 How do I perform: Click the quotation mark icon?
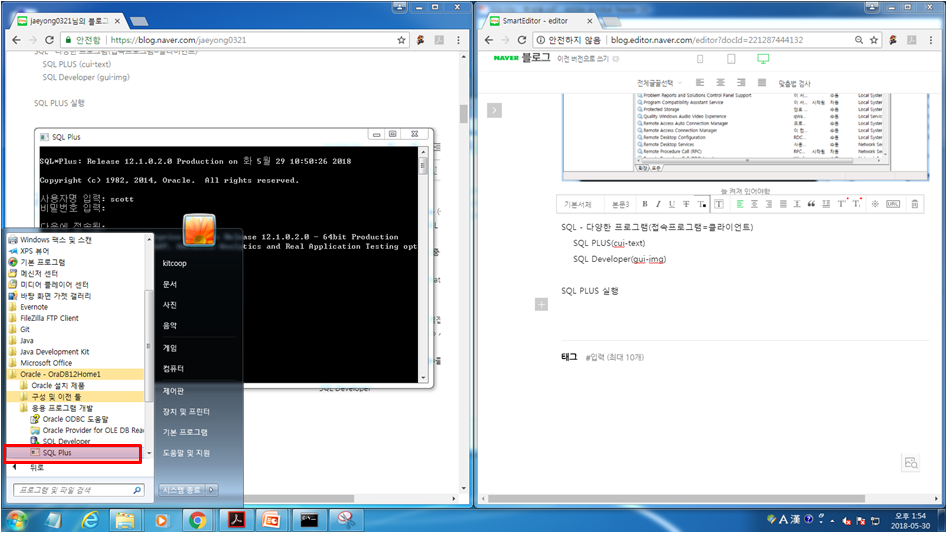[x=811, y=204]
